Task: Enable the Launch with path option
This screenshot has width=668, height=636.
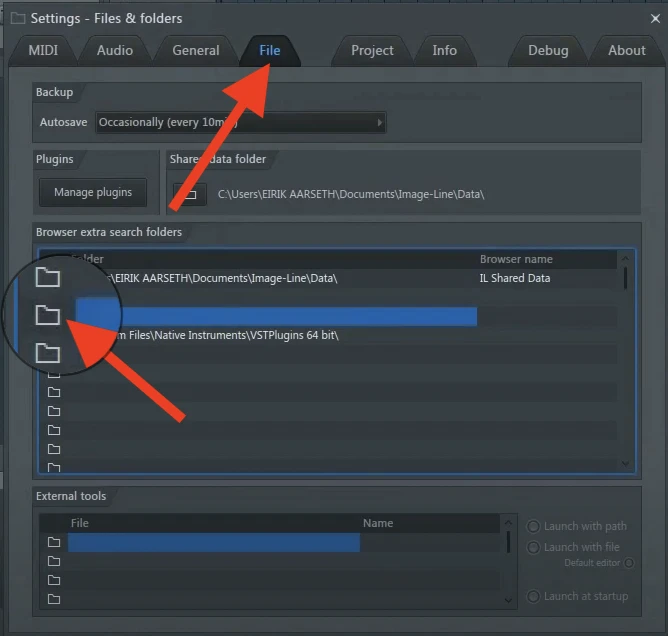Action: point(533,527)
